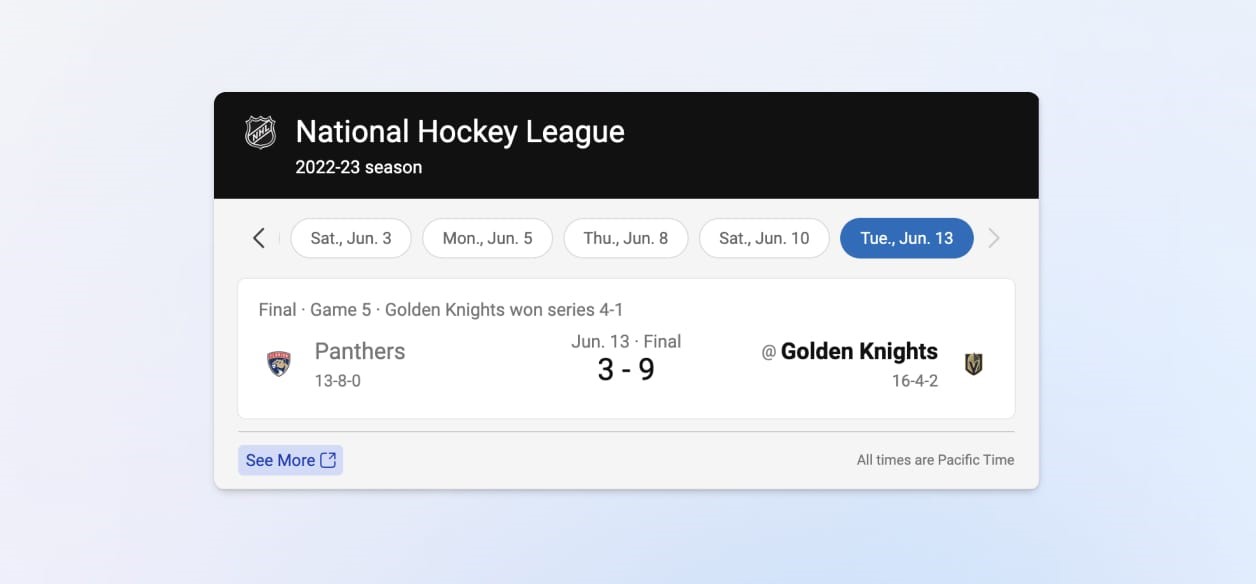Click the external link icon beside See More
The height and width of the screenshot is (584, 1256).
(328, 460)
